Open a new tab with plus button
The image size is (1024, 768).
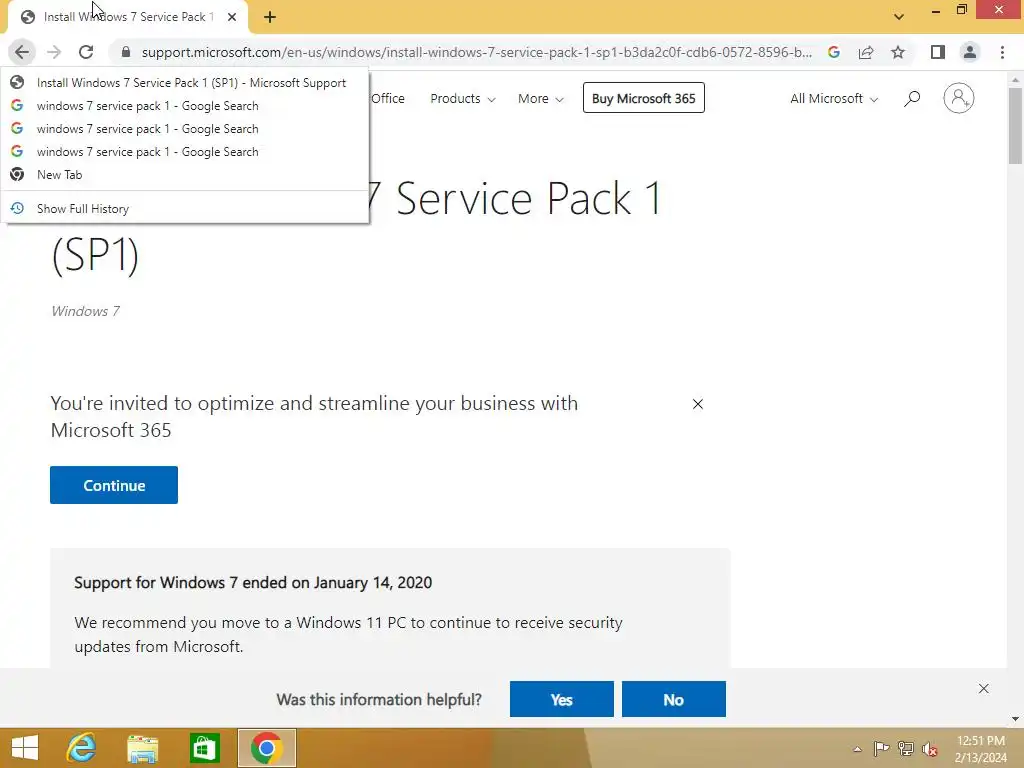click(270, 17)
